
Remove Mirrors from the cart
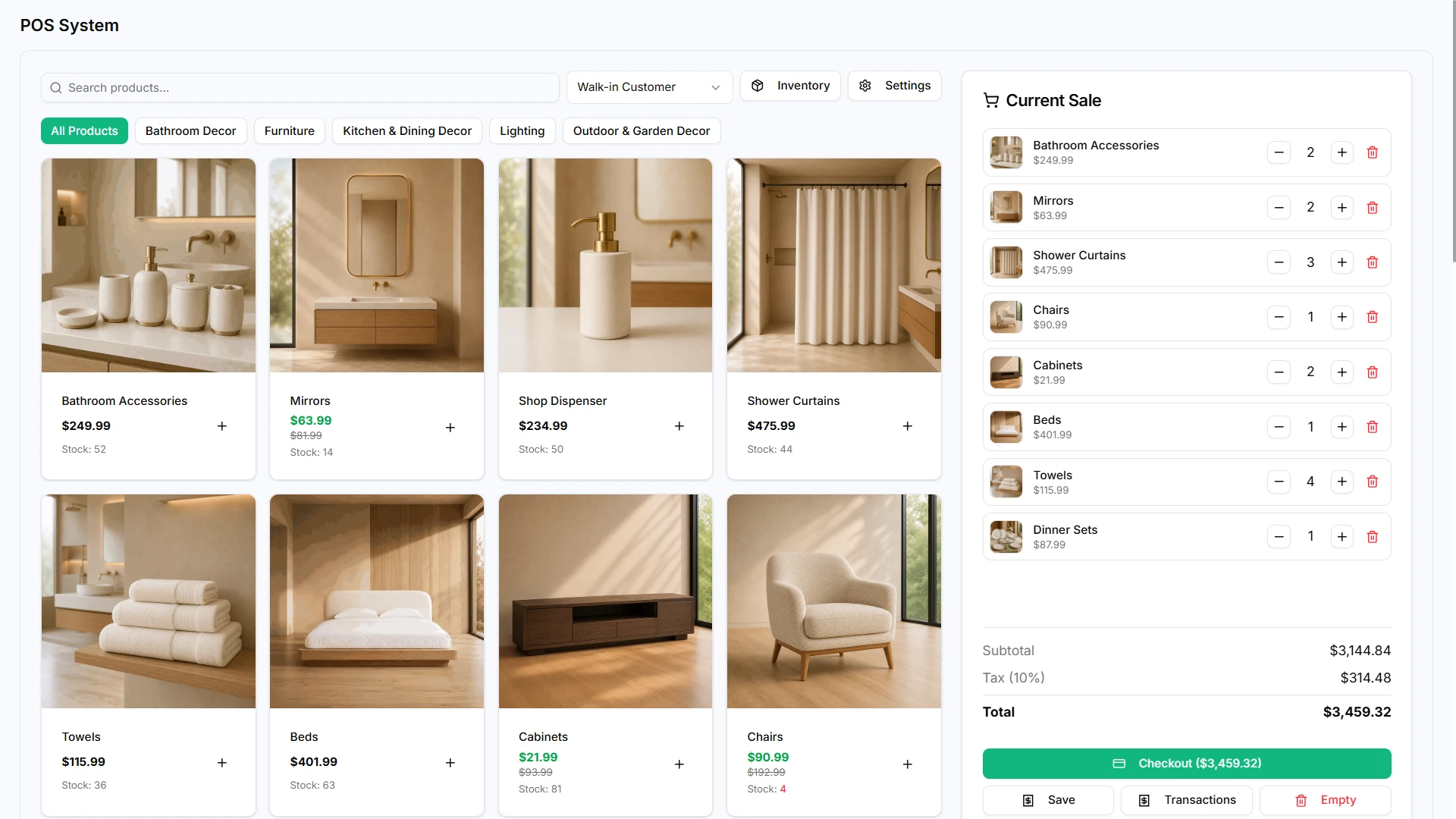coord(1372,208)
